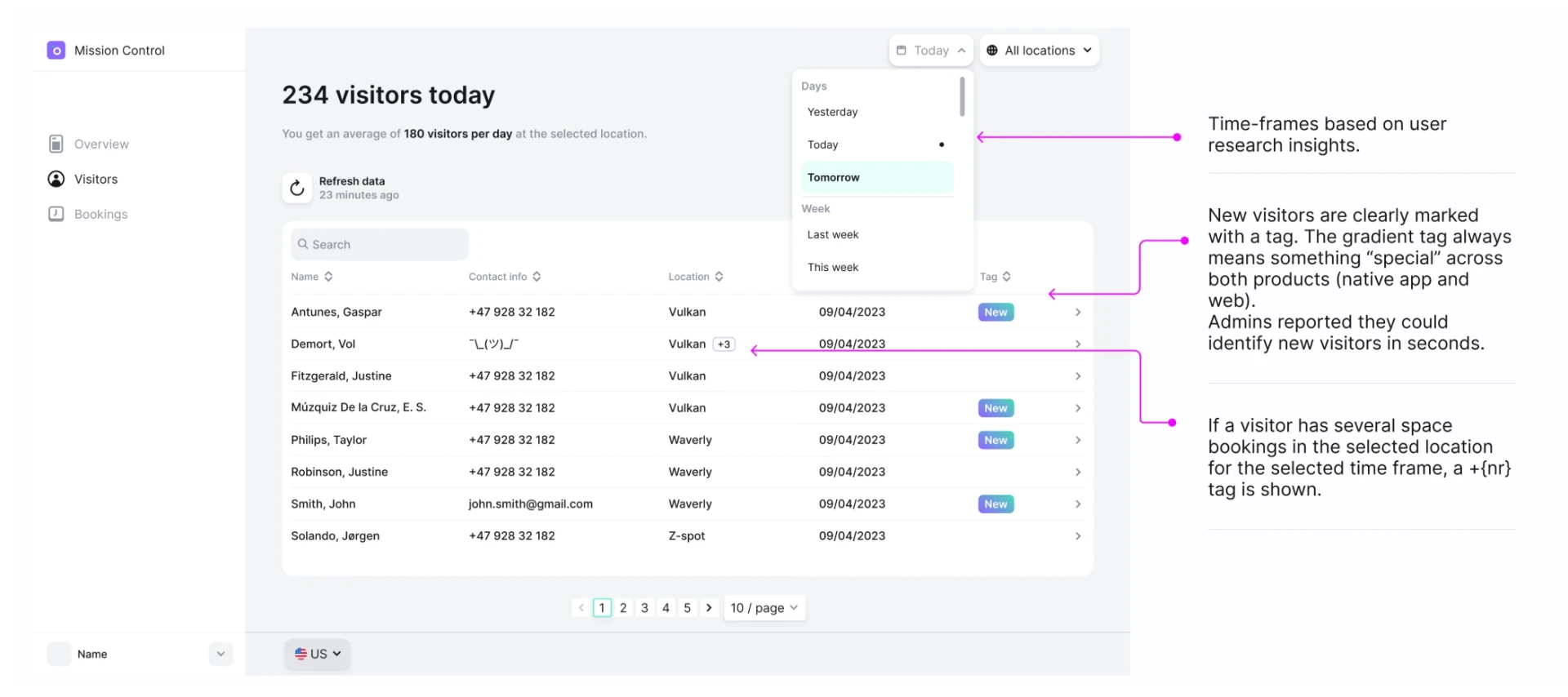Open the All locations dropdown
Image resolution: width=1568 pixels, height=697 pixels.
pyautogui.click(x=1040, y=51)
